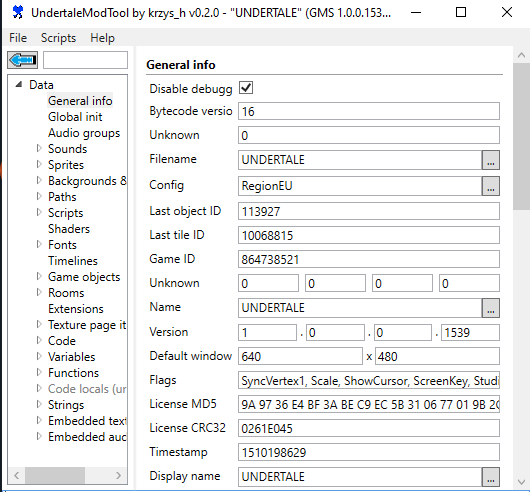Viewport: 530px width, 492px height.
Task: Click the Filename field showing UNDERTALE
Action: tap(360, 160)
